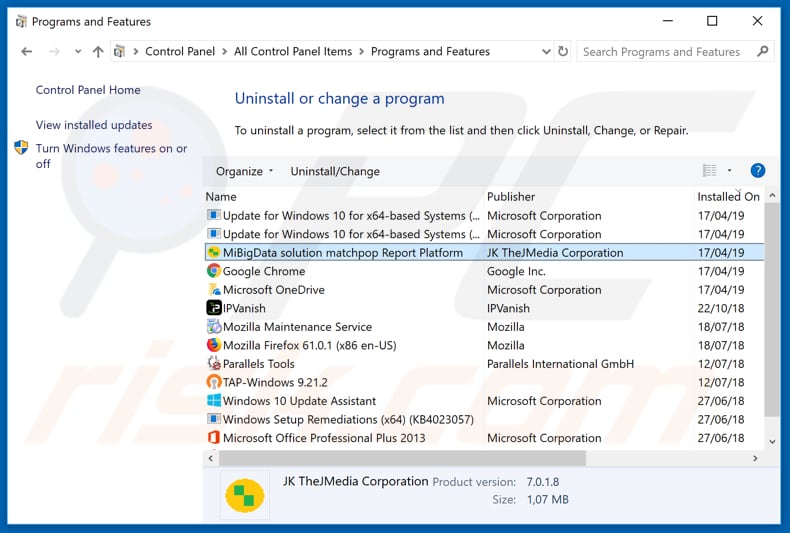The width and height of the screenshot is (790, 533).
Task: Click the vertical scrollbar up arrow
Action: click(x=772, y=195)
